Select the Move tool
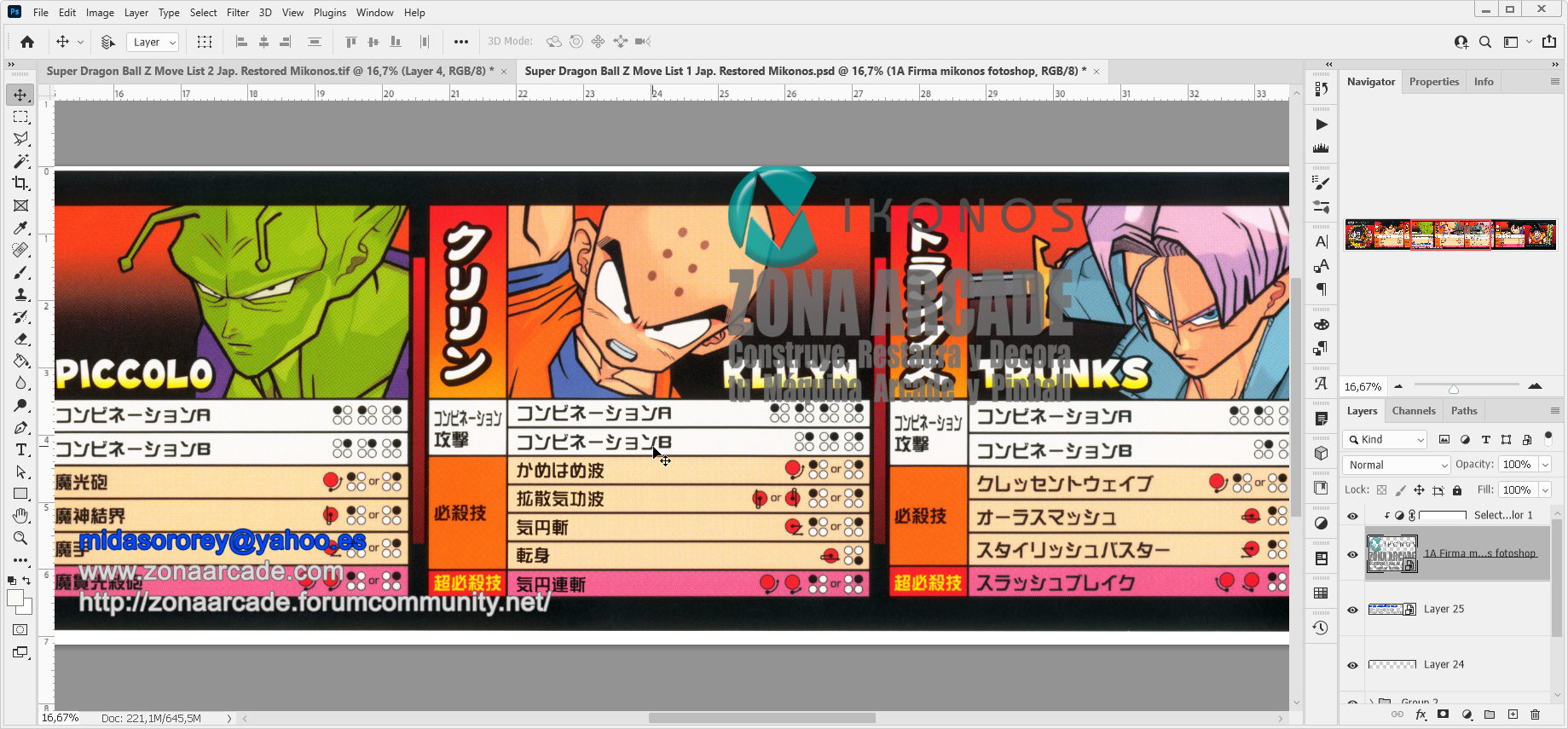1568x729 pixels. coord(20,95)
